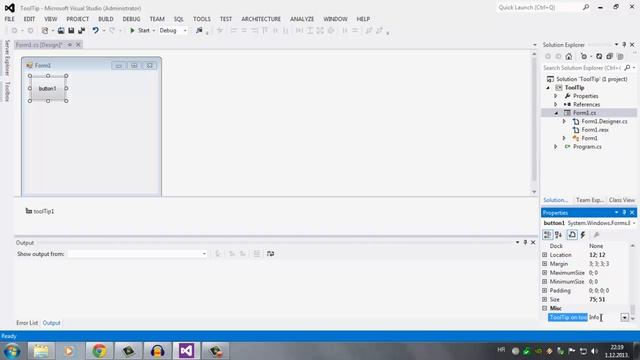
Task: Open File Explorer from the taskbar
Action: pyautogui.click(x=41, y=351)
